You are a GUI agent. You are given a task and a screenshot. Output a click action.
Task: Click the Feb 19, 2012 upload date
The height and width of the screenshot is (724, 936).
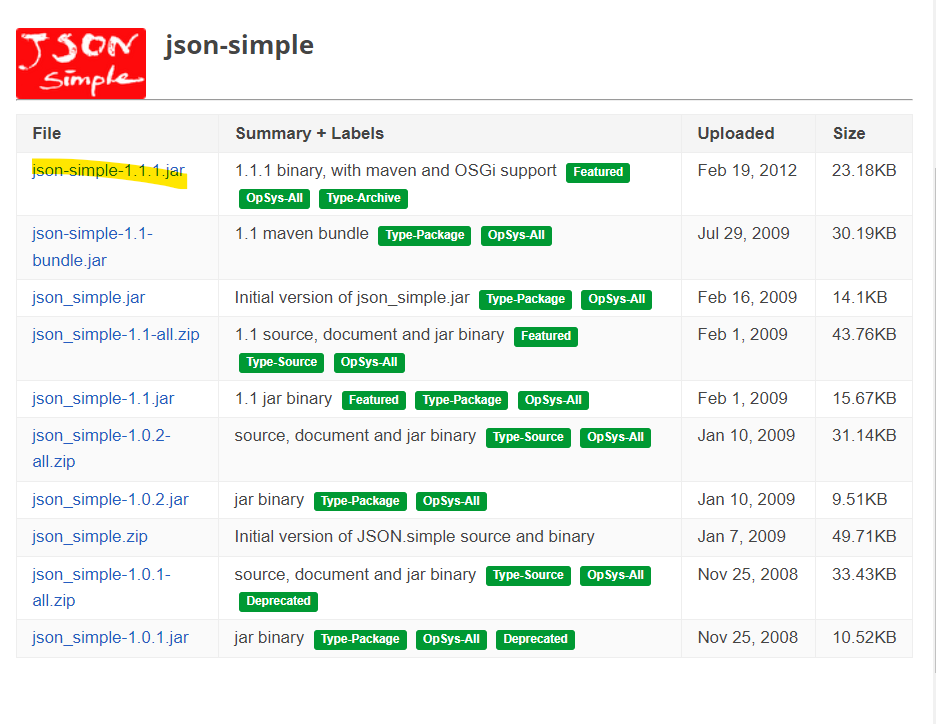click(x=747, y=171)
